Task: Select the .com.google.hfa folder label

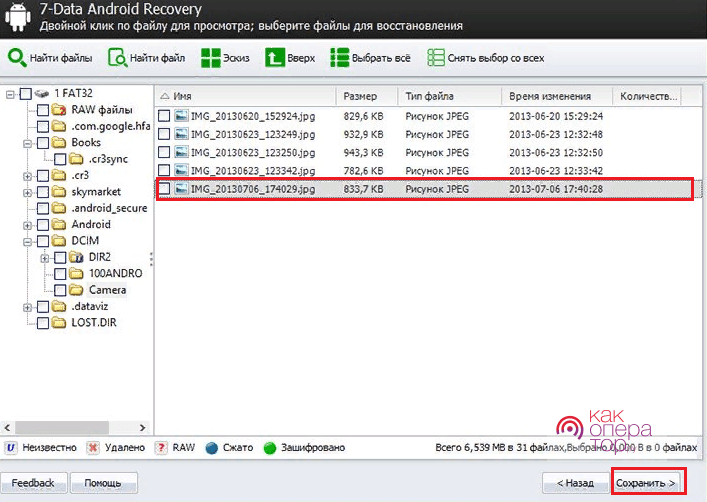Action: click(x=110, y=126)
